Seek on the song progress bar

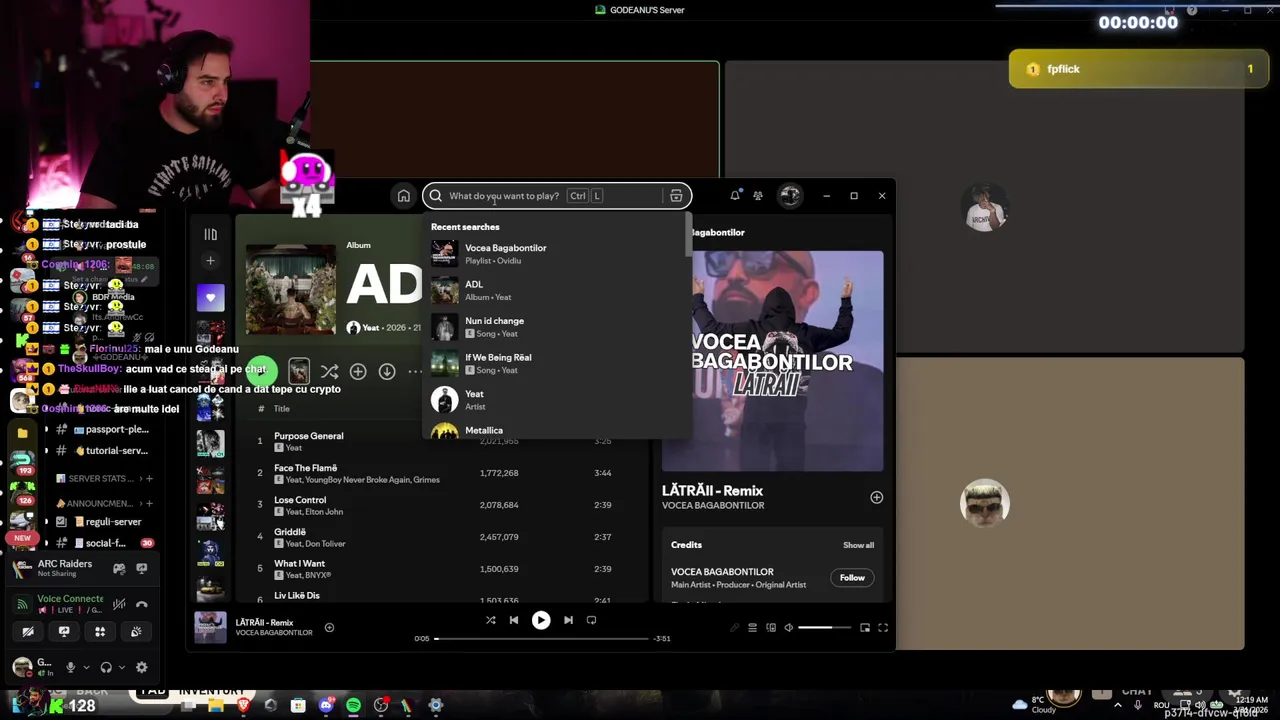click(541, 638)
